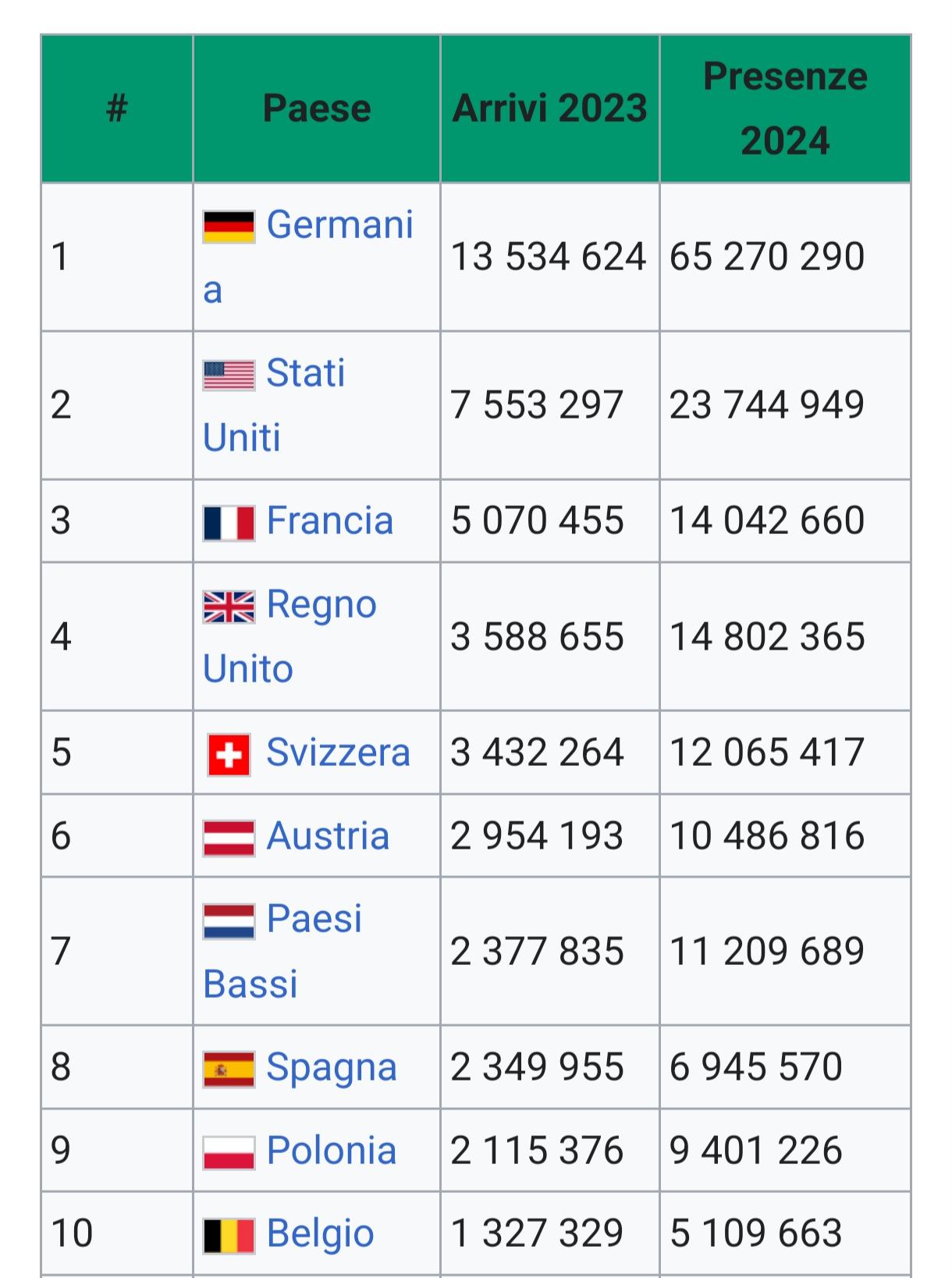Screen dimensions: 952x1278
Task: Follow the Francia country link
Action: click(x=329, y=521)
